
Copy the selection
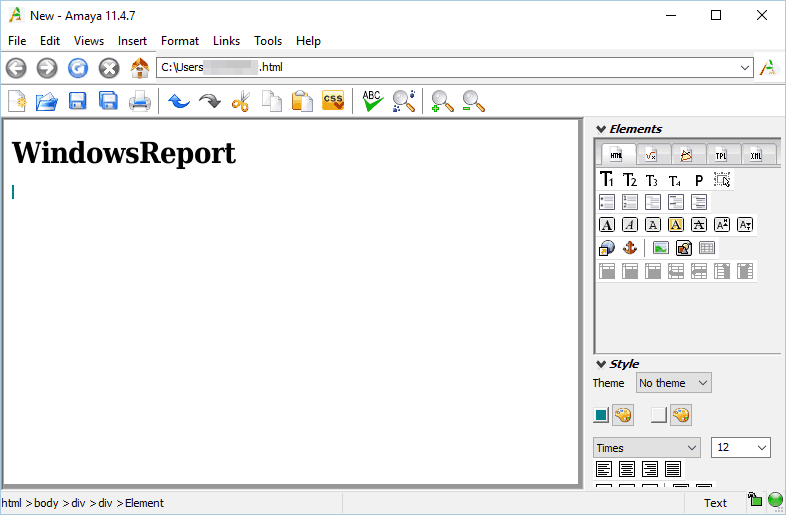click(272, 101)
